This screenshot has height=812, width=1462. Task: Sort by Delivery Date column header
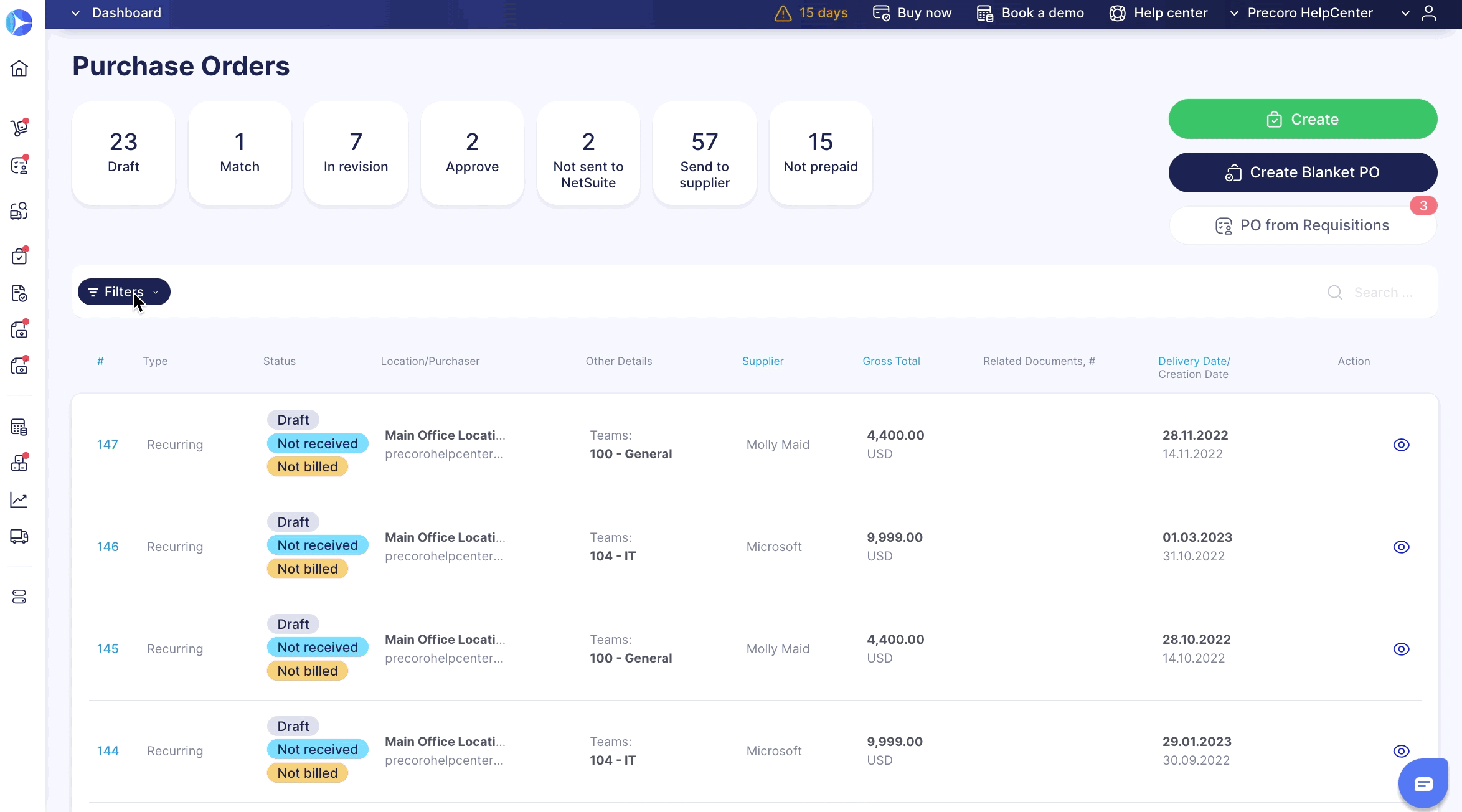tap(1194, 361)
